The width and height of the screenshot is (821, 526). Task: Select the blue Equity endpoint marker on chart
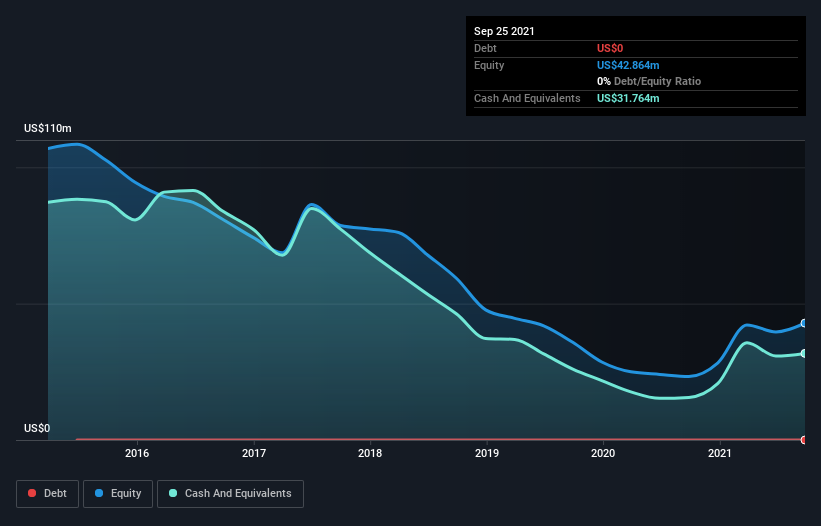pos(804,323)
